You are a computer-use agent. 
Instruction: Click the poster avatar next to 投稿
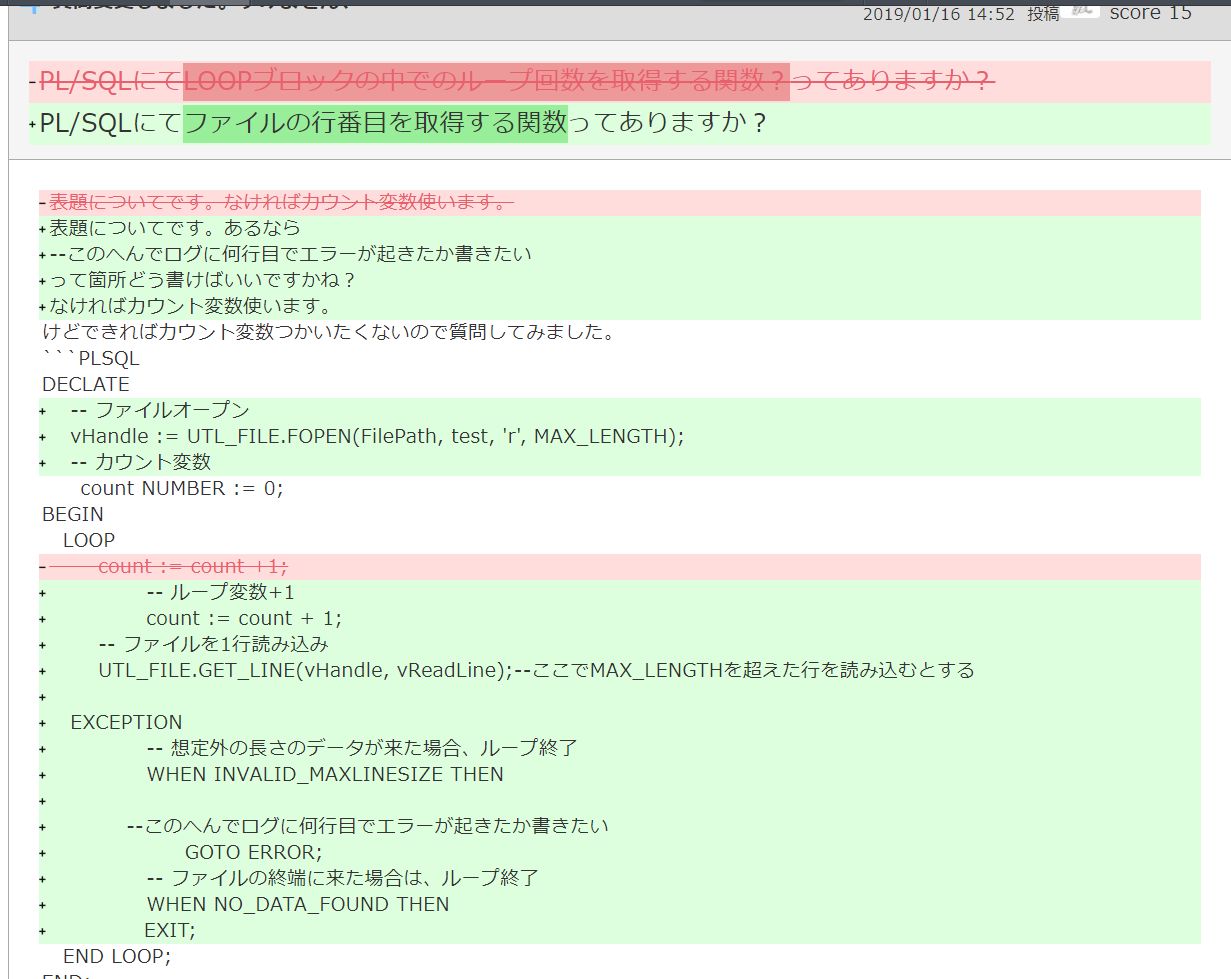point(1086,10)
